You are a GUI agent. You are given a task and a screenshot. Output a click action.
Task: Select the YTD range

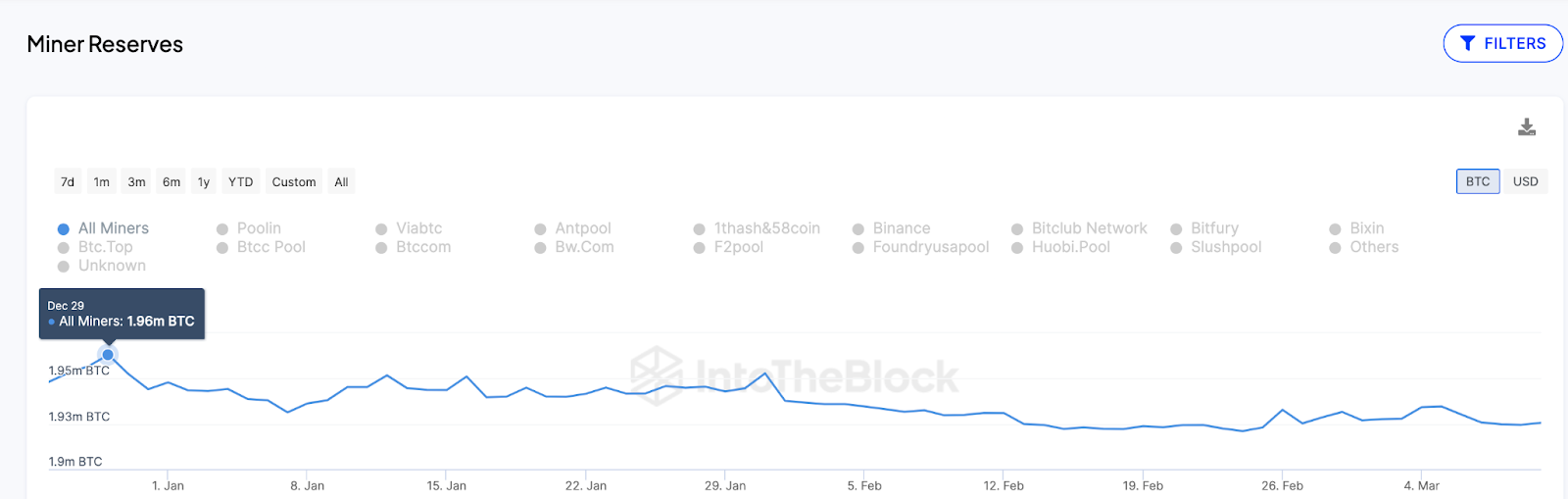240,181
